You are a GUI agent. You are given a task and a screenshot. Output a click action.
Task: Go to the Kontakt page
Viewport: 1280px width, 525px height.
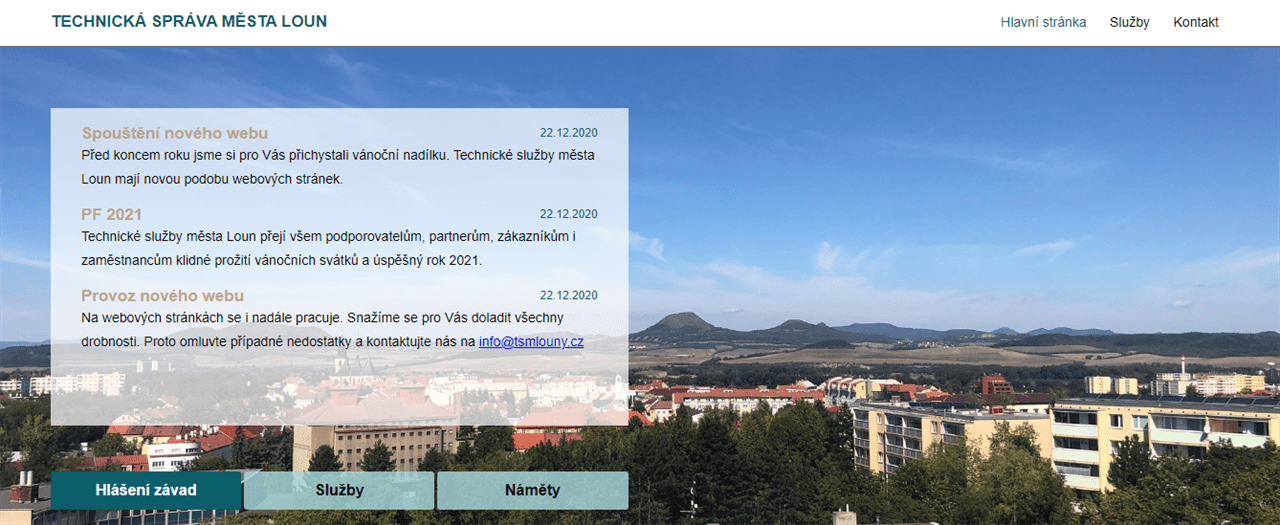point(1196,22)
